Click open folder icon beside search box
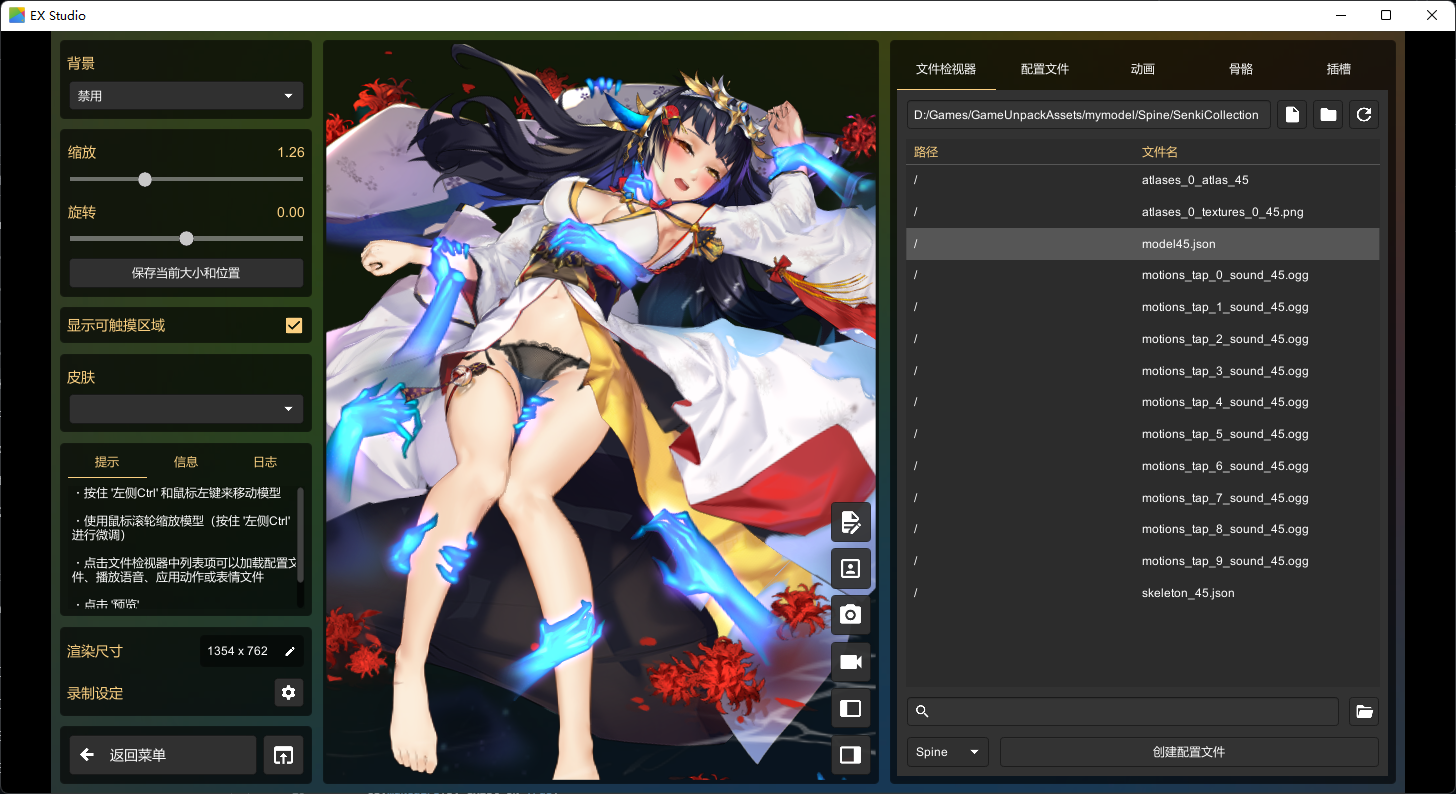 point(1364,712)
